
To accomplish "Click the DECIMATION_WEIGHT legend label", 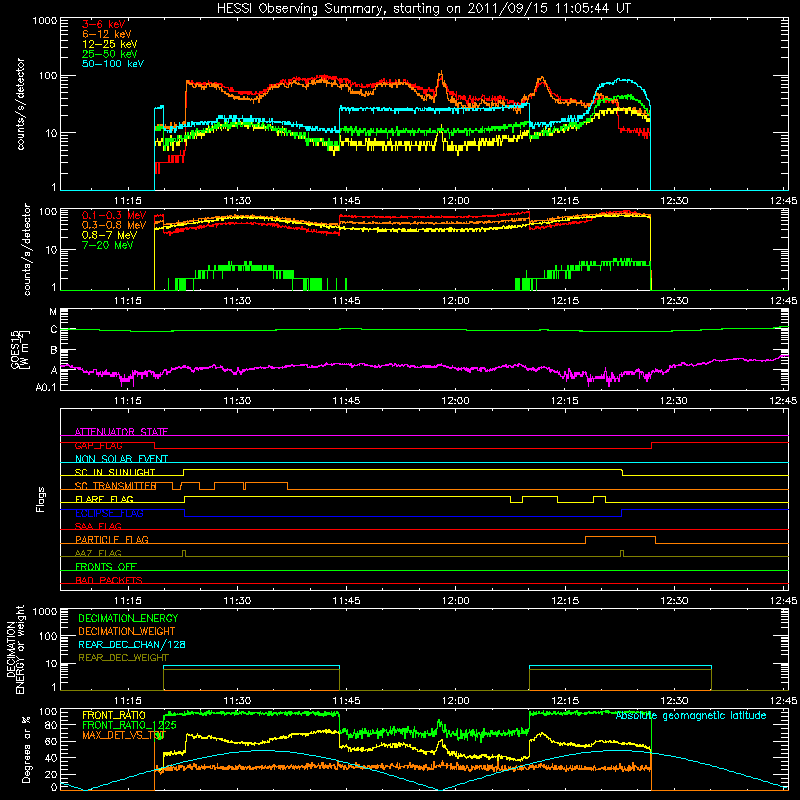I will 127,631.
